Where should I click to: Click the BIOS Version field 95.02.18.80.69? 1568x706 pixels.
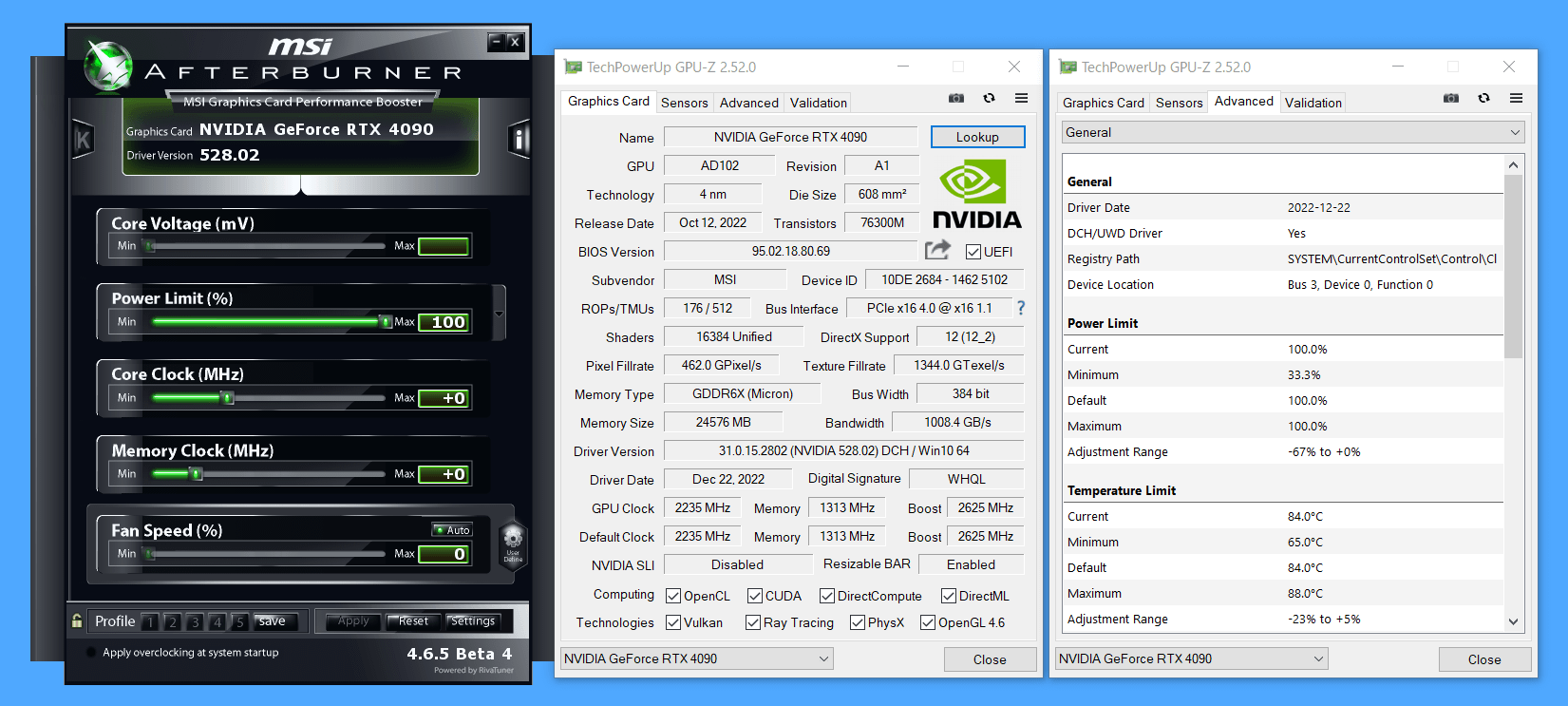point(791,251)
